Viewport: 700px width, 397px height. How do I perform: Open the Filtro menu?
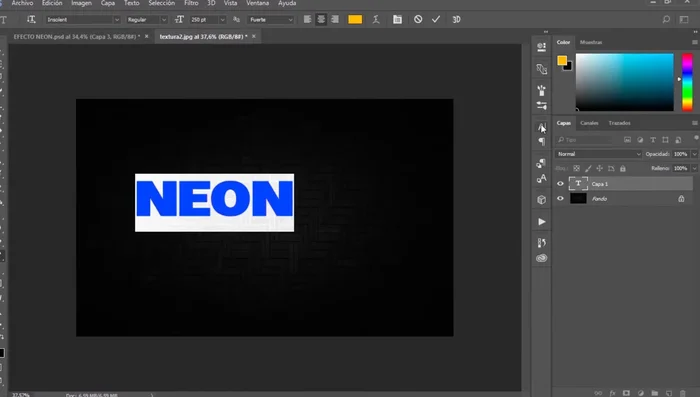coord(191,3)
